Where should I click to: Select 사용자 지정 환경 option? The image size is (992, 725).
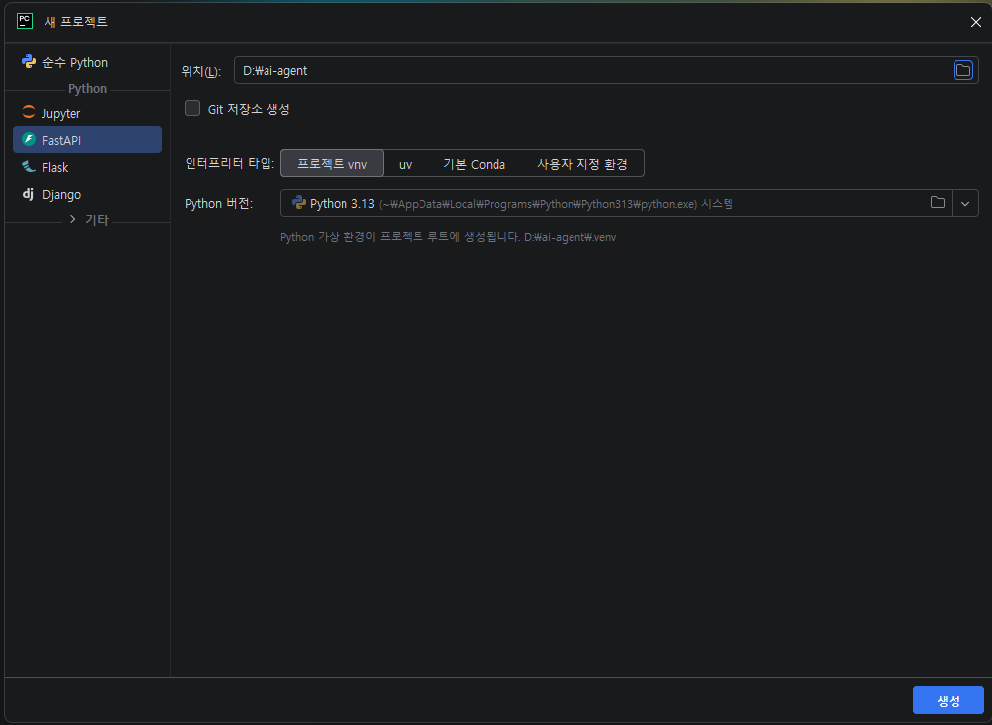tap(582, 163)
